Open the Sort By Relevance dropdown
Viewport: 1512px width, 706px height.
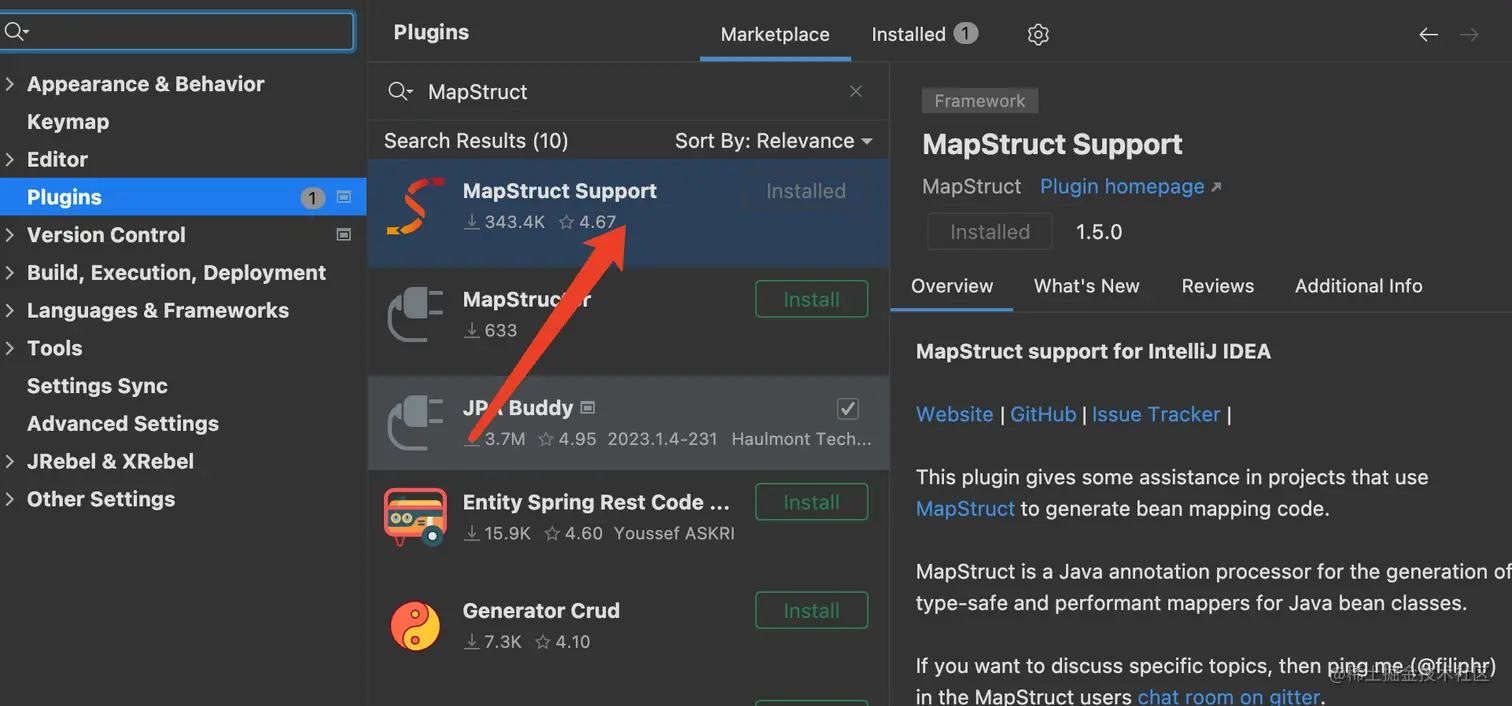(x=773, y=141)
